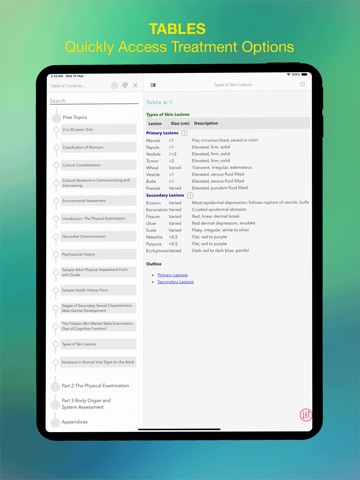
Task: Expand Part 3: Body Organ and System Assessment
Action: [55, 404]
